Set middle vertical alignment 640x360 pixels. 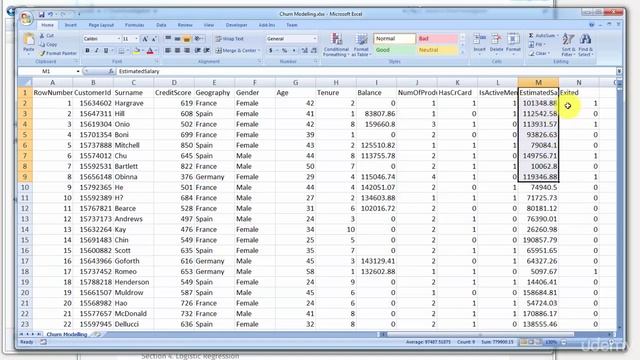tap(177, 38)
